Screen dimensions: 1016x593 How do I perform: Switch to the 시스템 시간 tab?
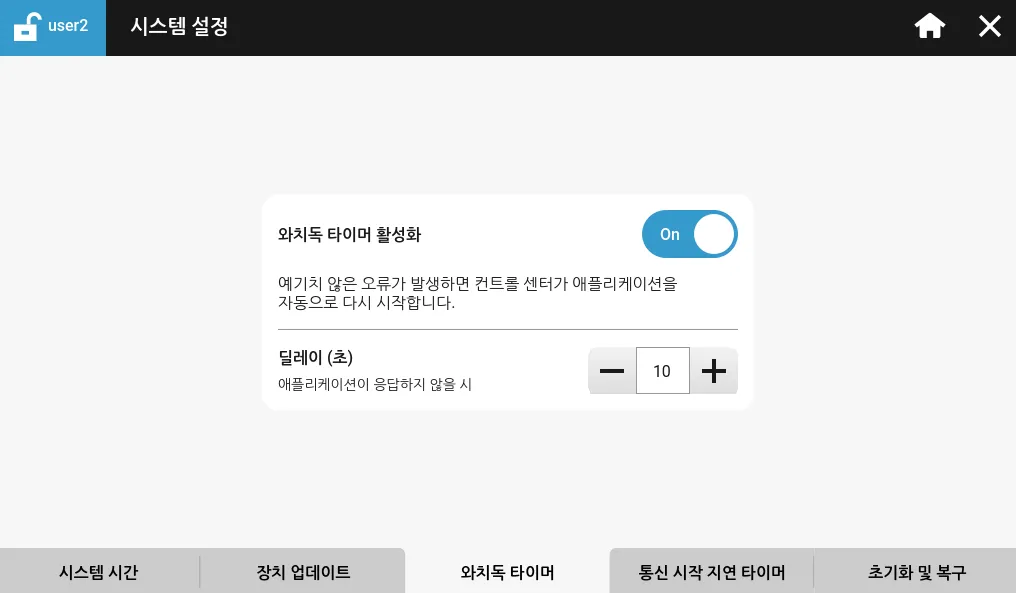pyautogui.click(x=99, y=573)
